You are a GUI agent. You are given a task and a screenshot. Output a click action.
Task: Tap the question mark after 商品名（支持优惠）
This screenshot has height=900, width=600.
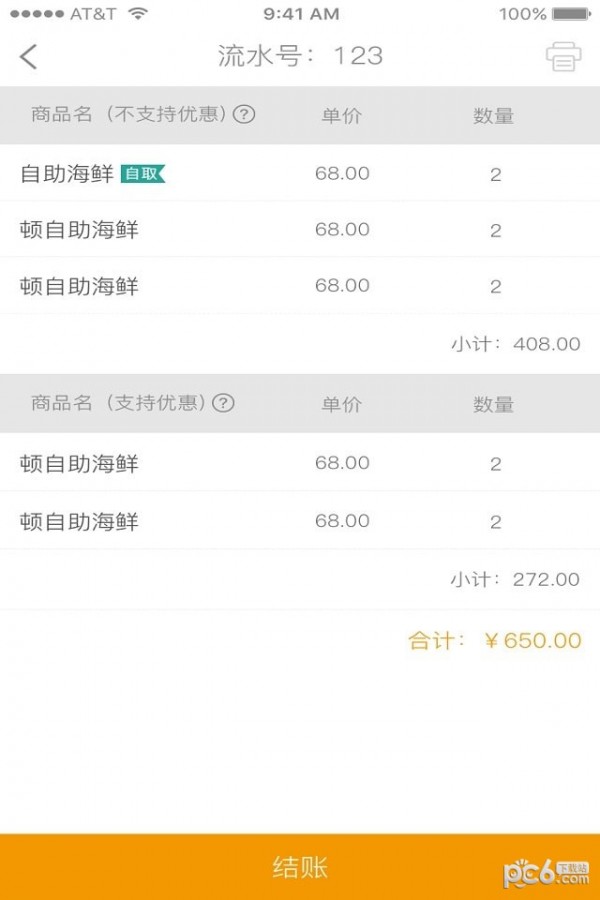[x=224, y=403]
